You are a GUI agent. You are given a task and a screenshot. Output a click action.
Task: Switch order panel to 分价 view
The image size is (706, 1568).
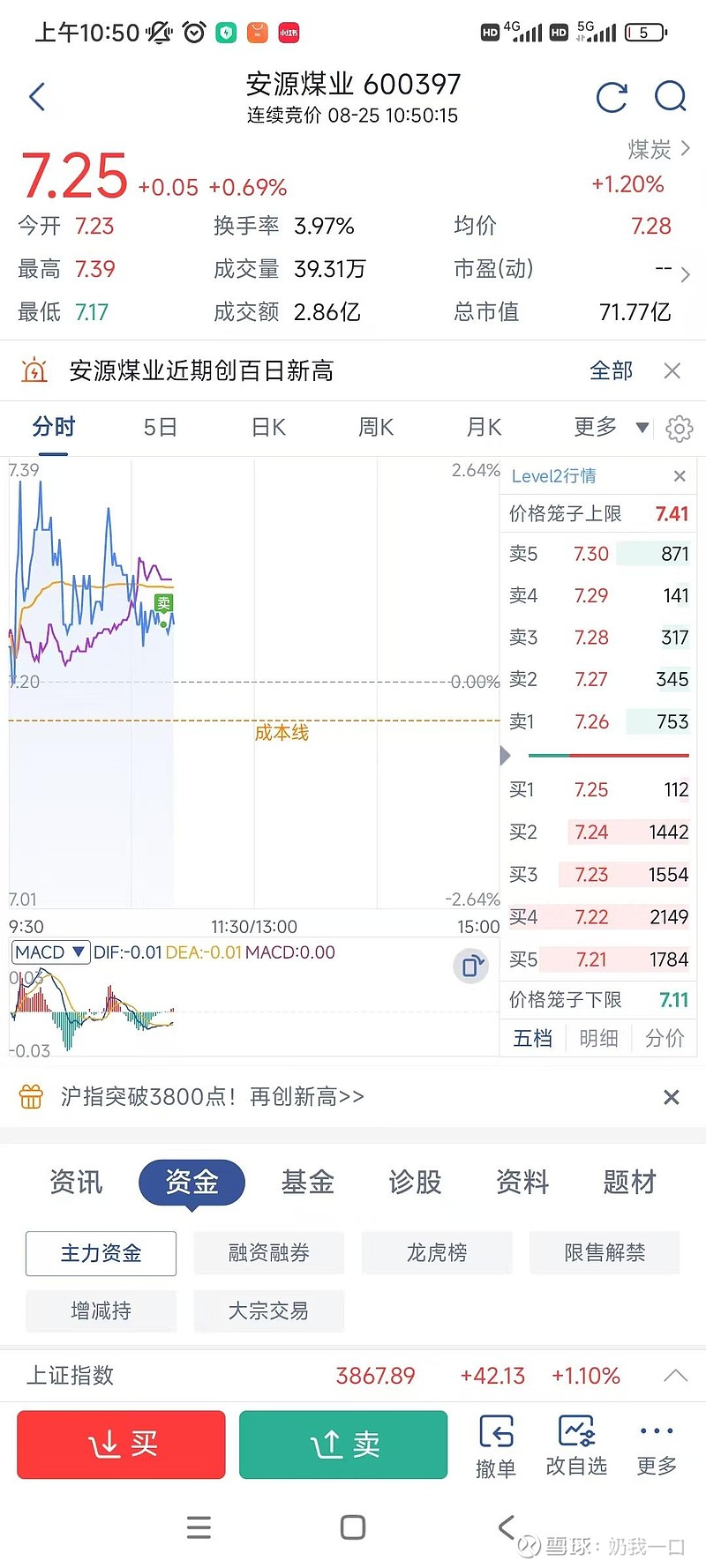click(x=664, y=1038)
